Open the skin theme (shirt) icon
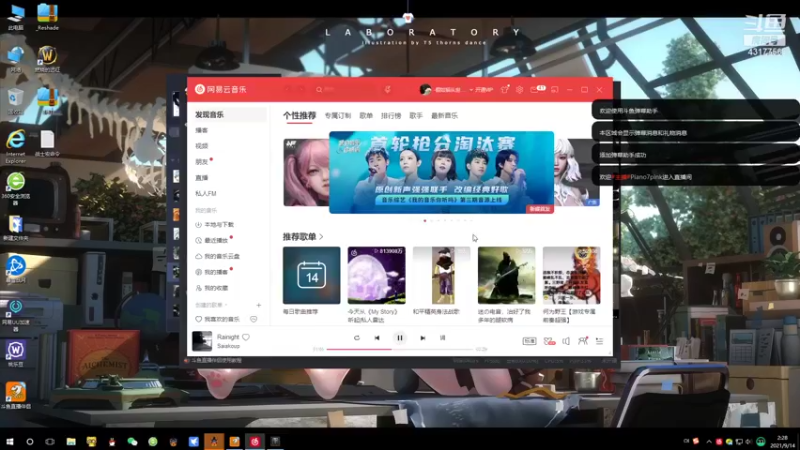The height and width of the screenshot is (450, 800). [x=505, y=89]
